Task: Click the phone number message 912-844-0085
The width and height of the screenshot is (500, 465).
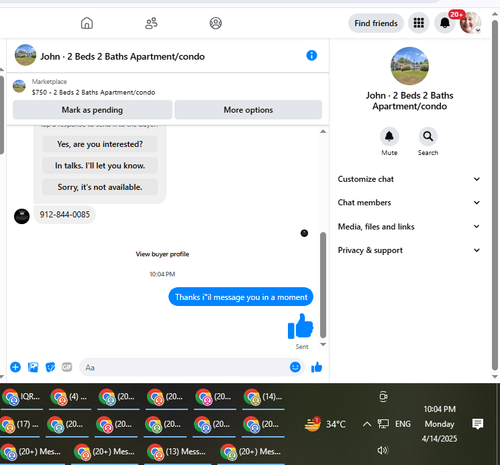Action: click(x=65, y=214)
